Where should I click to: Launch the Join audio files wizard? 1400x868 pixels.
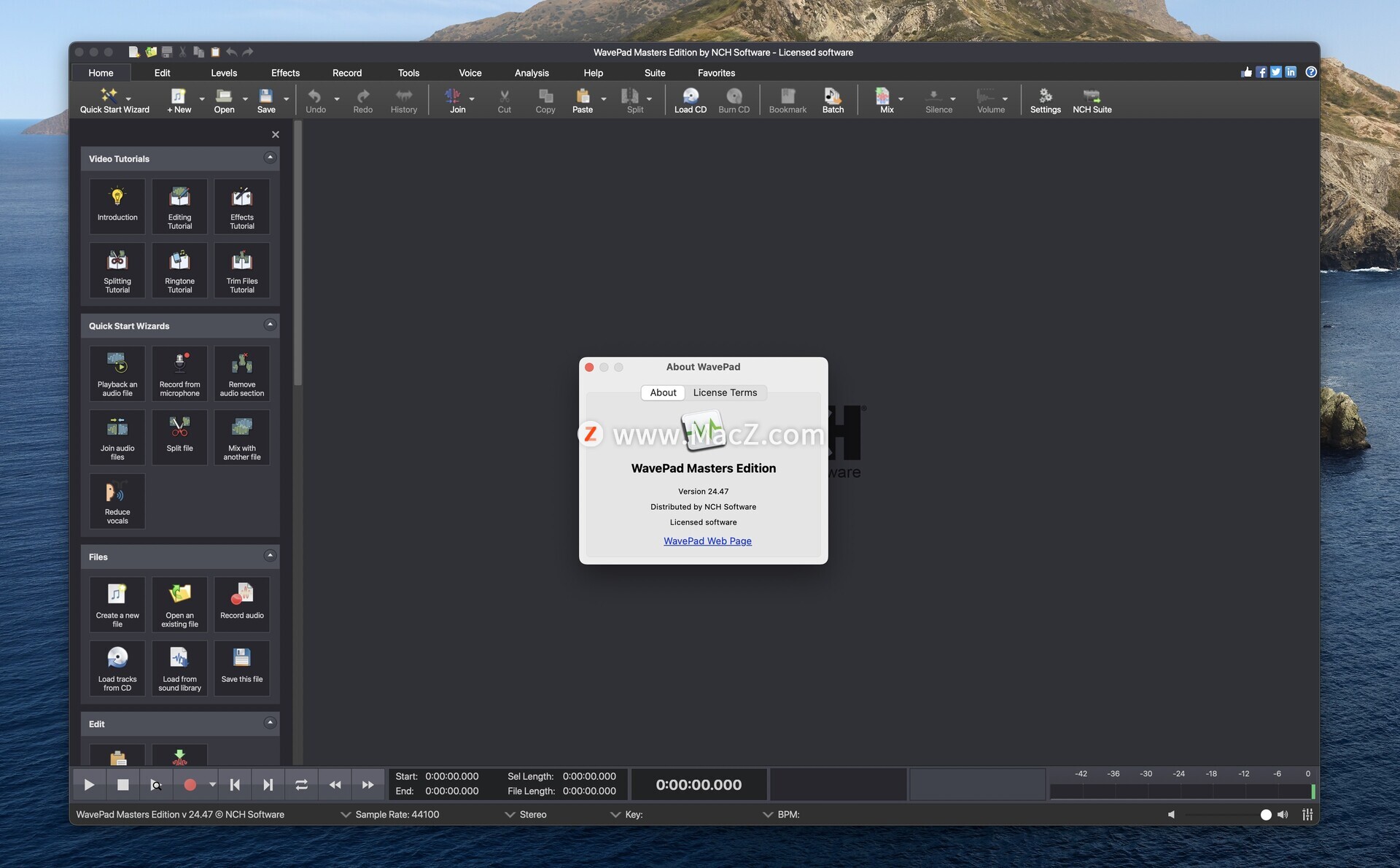pyautogui.click(x=117, y=438)
